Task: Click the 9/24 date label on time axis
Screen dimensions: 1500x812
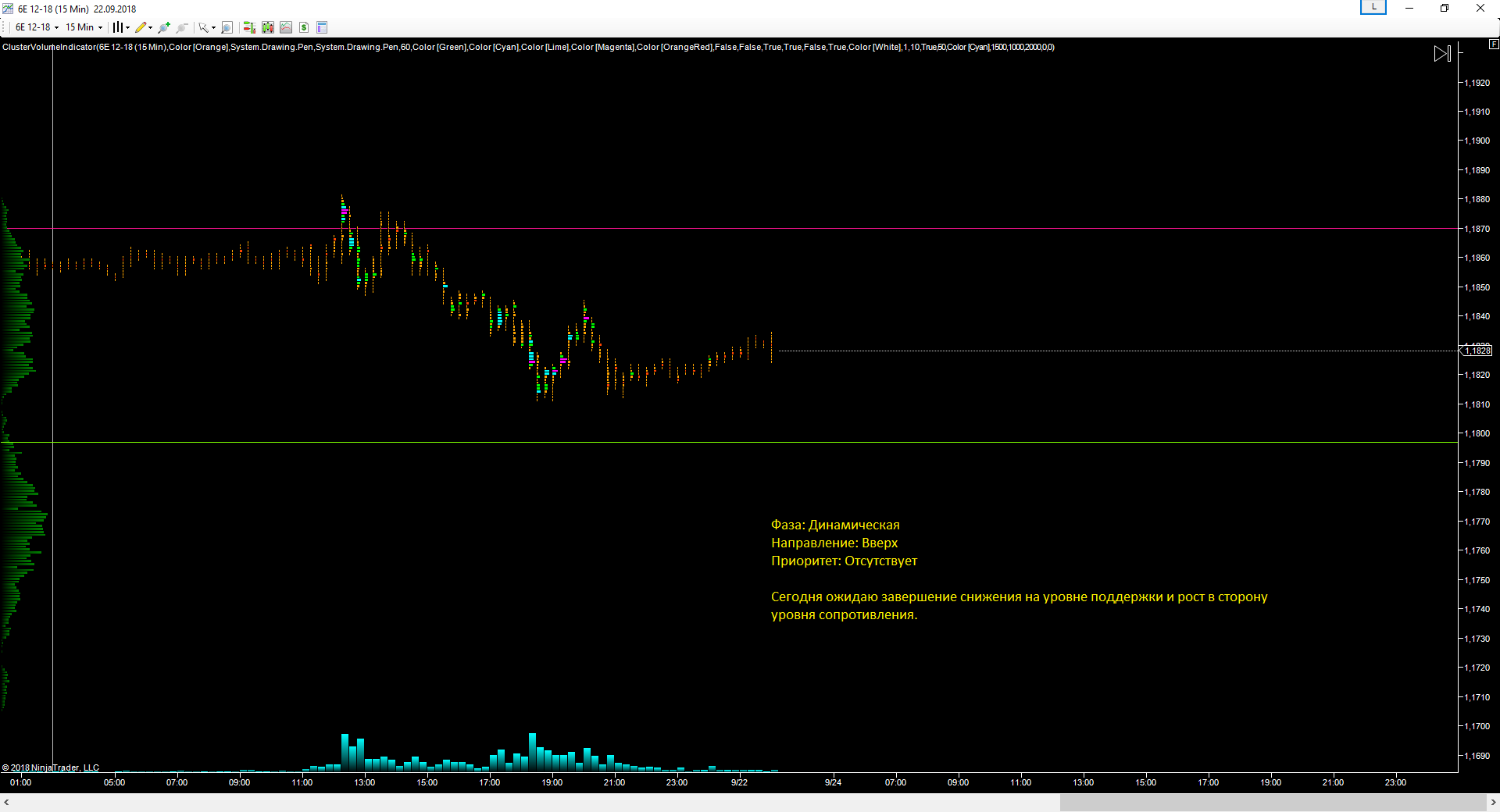Action: point(833,782)
